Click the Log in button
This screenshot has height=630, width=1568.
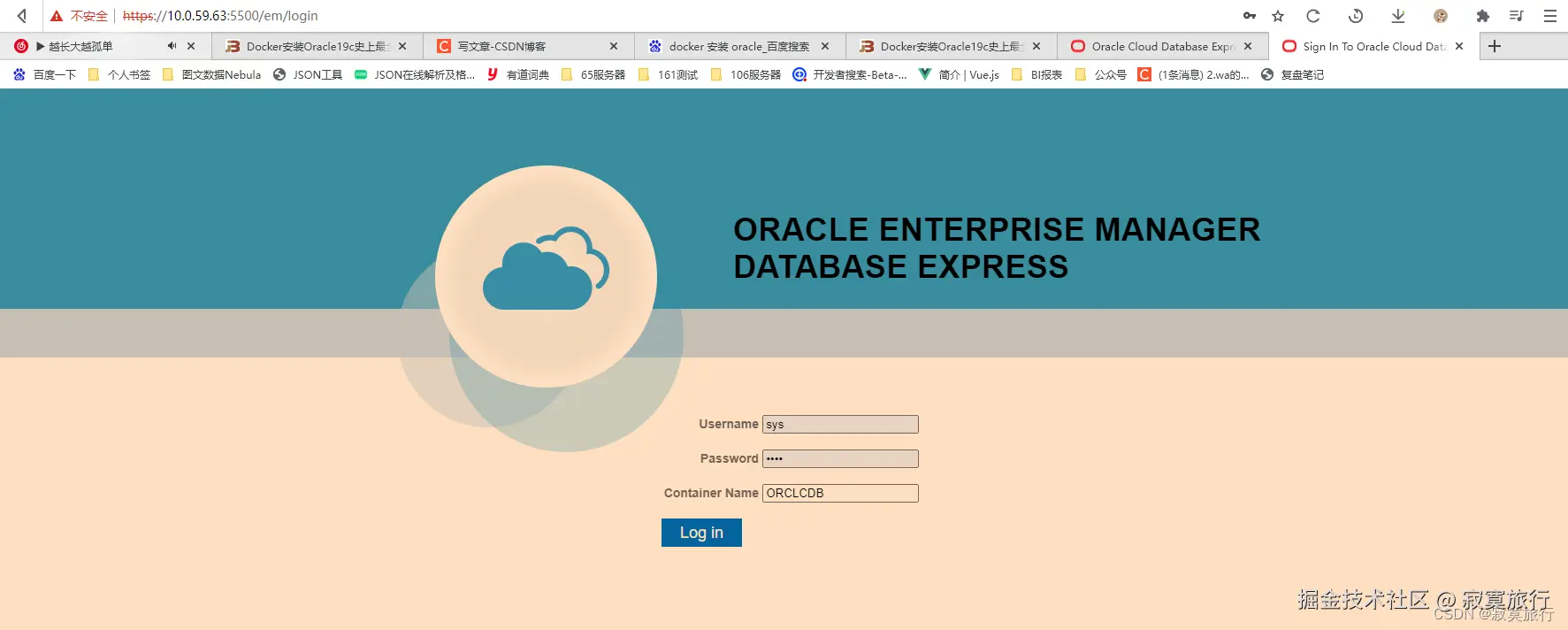click(x=701, y=533)
